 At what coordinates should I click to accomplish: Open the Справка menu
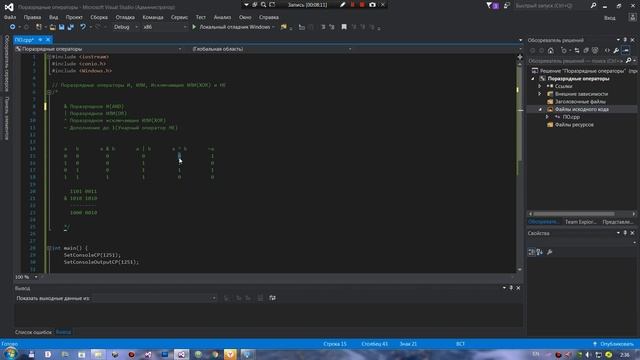tap(269, 17)
